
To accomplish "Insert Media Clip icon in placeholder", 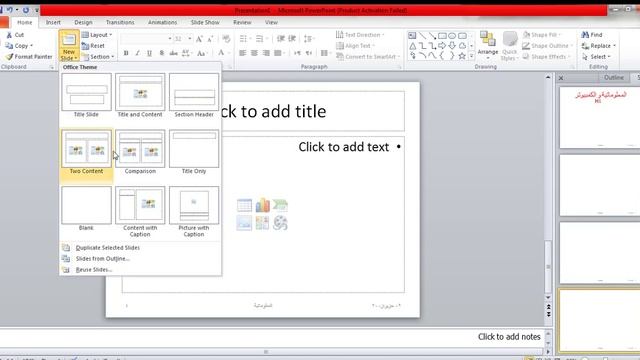I will click(x=280, y=223).
